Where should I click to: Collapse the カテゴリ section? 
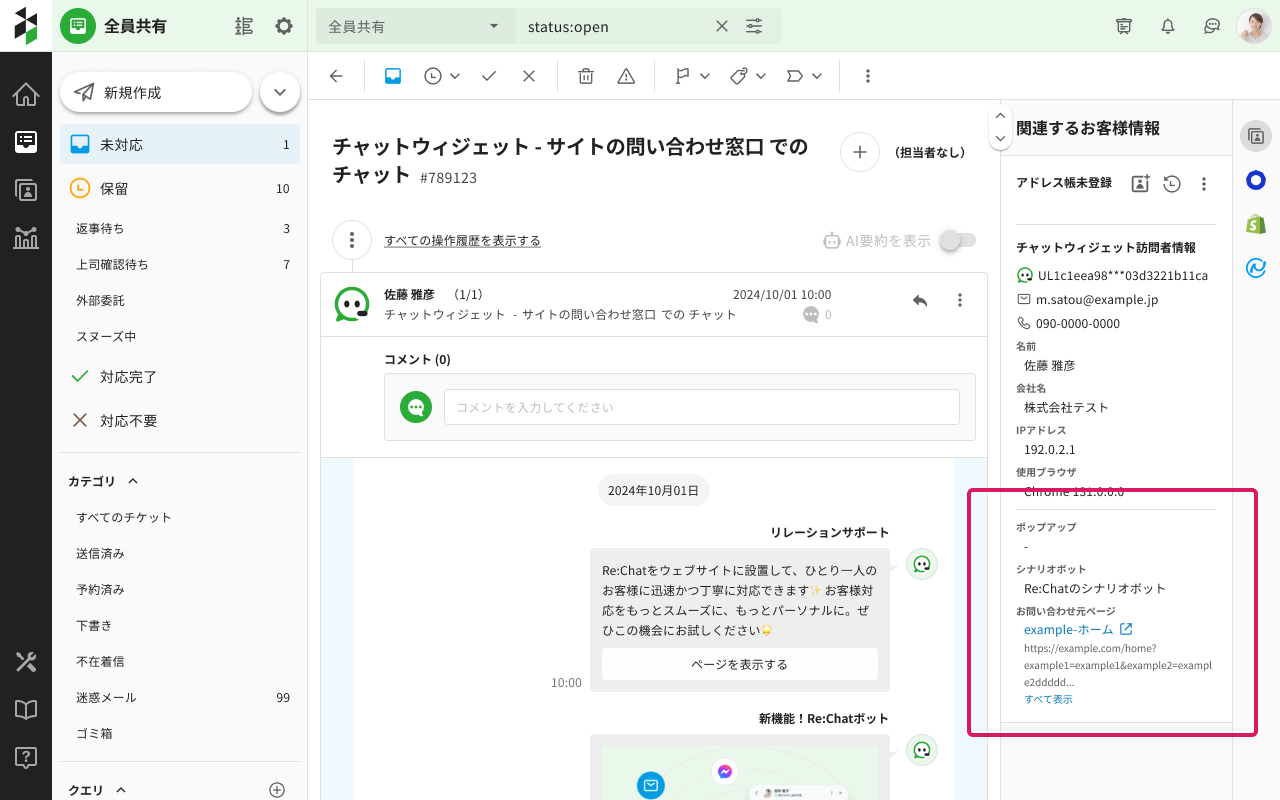[x=132, y=481]
